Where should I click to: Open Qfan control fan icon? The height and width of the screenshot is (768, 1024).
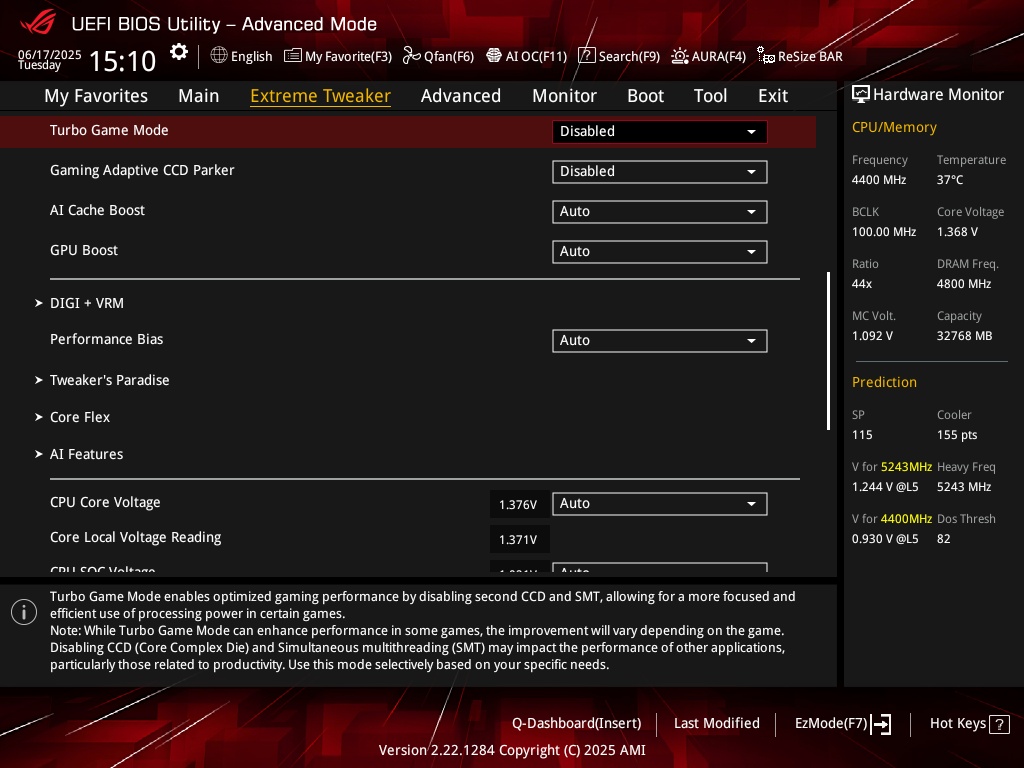tap(411, 56)
